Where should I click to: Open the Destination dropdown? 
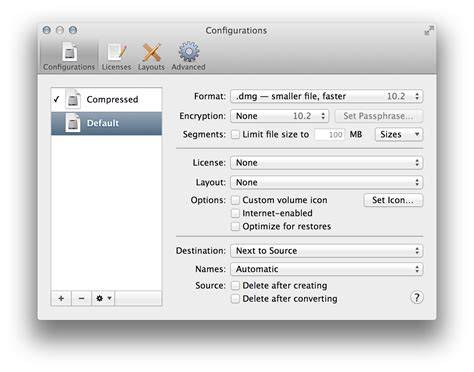[x=327, y=251]
